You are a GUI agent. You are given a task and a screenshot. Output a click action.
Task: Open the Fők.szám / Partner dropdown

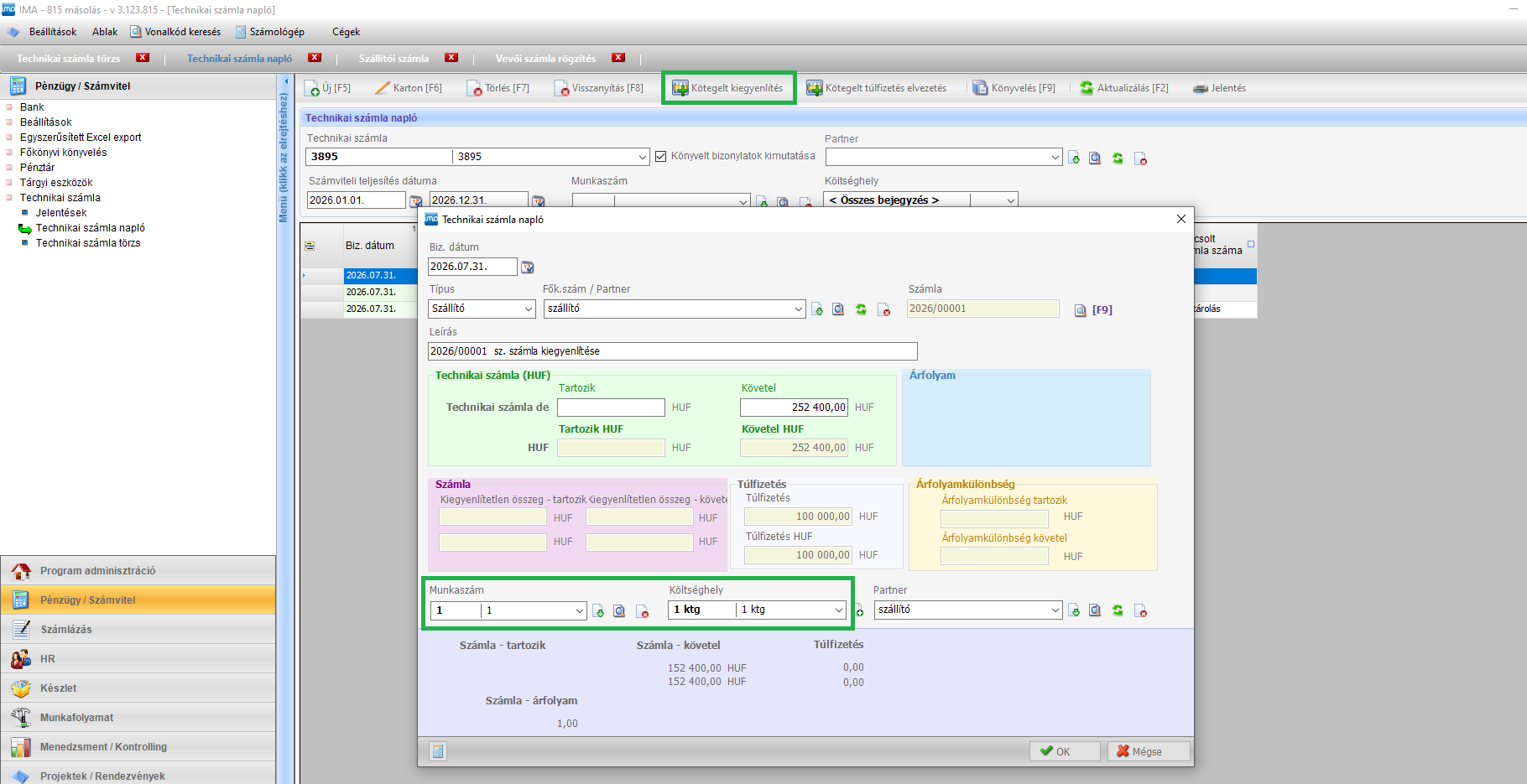pyautogui.click(x=799, y=309)
